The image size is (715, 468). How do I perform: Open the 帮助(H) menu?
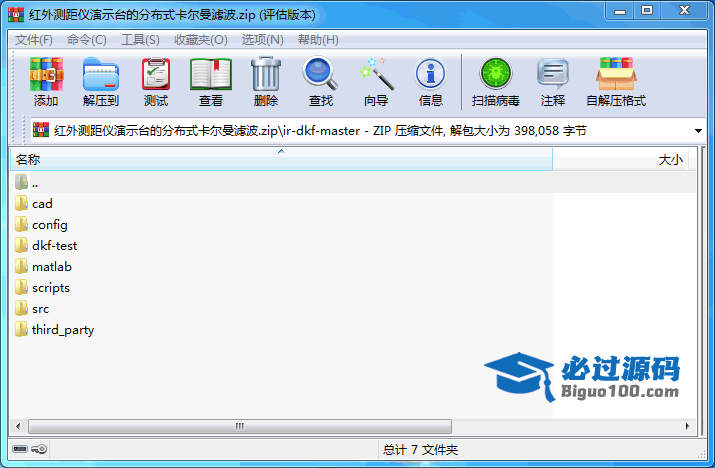318,40
